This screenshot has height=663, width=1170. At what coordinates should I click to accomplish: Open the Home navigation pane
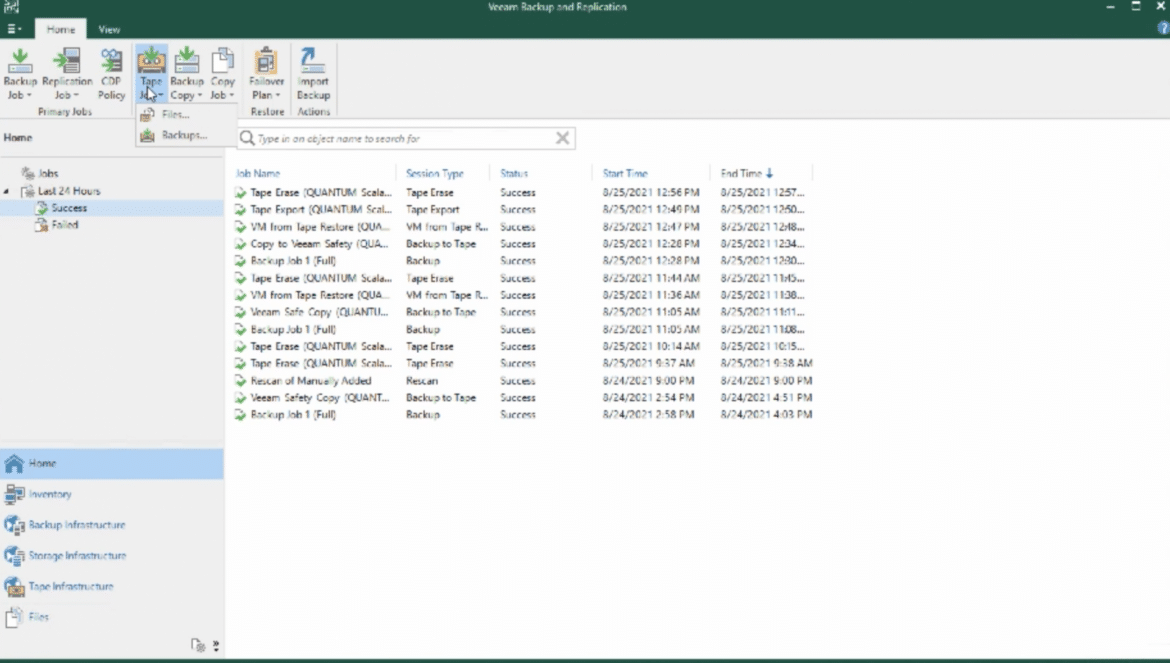pyautogui.click(x=112, y=463)
